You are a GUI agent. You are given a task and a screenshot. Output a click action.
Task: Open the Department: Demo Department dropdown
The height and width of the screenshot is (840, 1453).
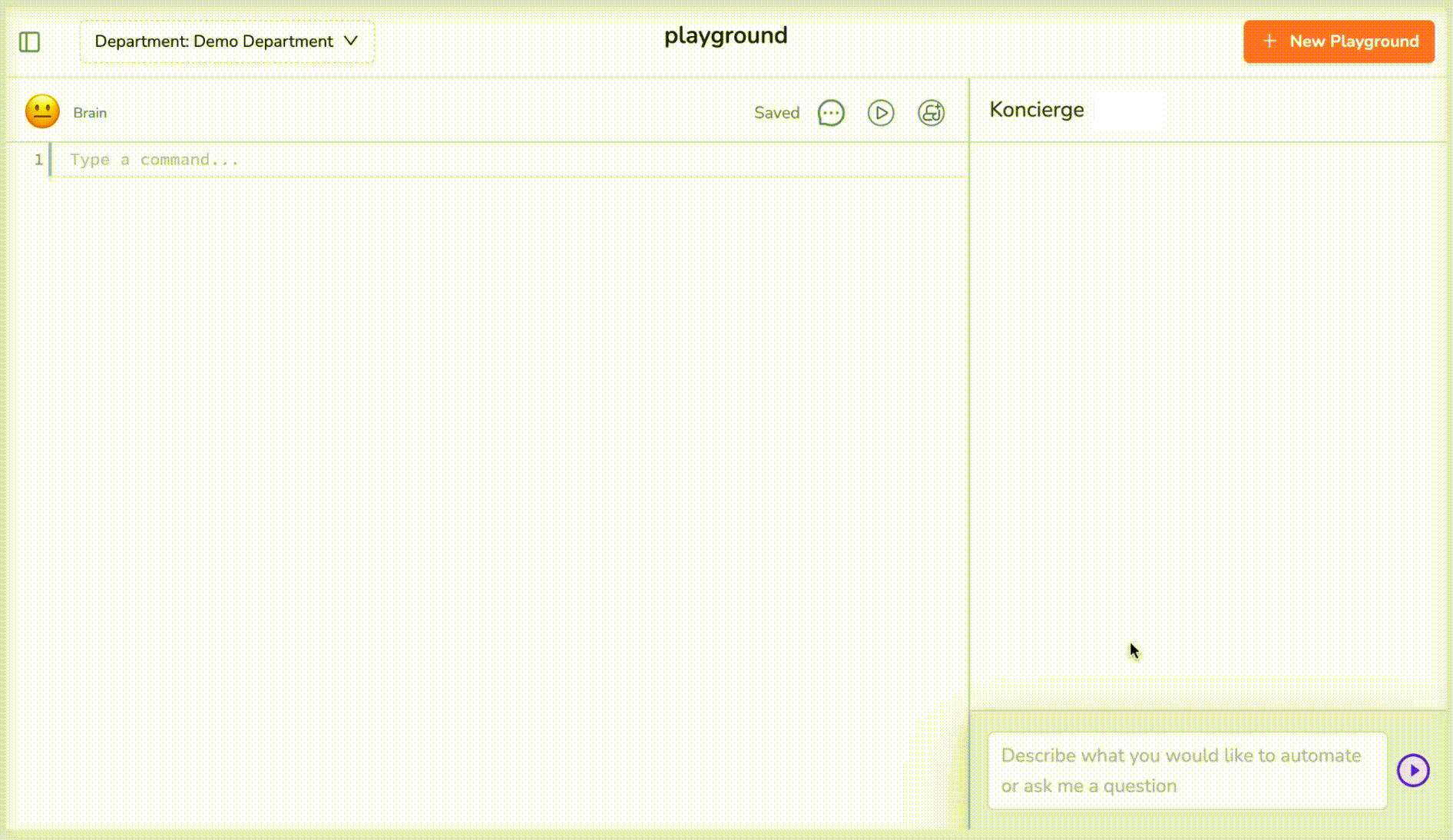click(x=227, y=41)
